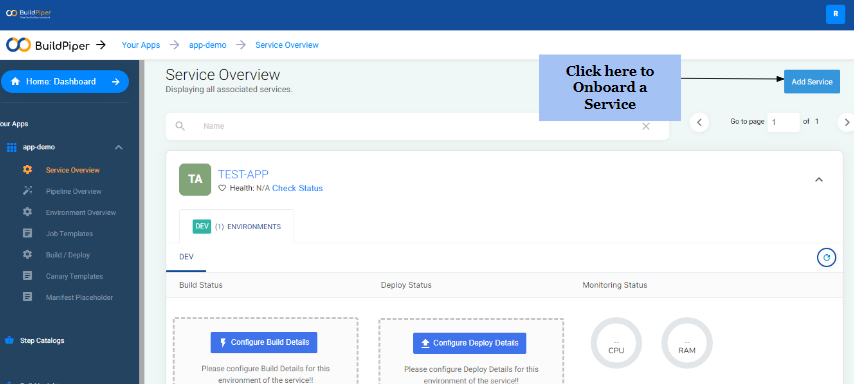Click the Environment Overview gear icon
This screenshot has width=854, height=384.
[27, 212]
